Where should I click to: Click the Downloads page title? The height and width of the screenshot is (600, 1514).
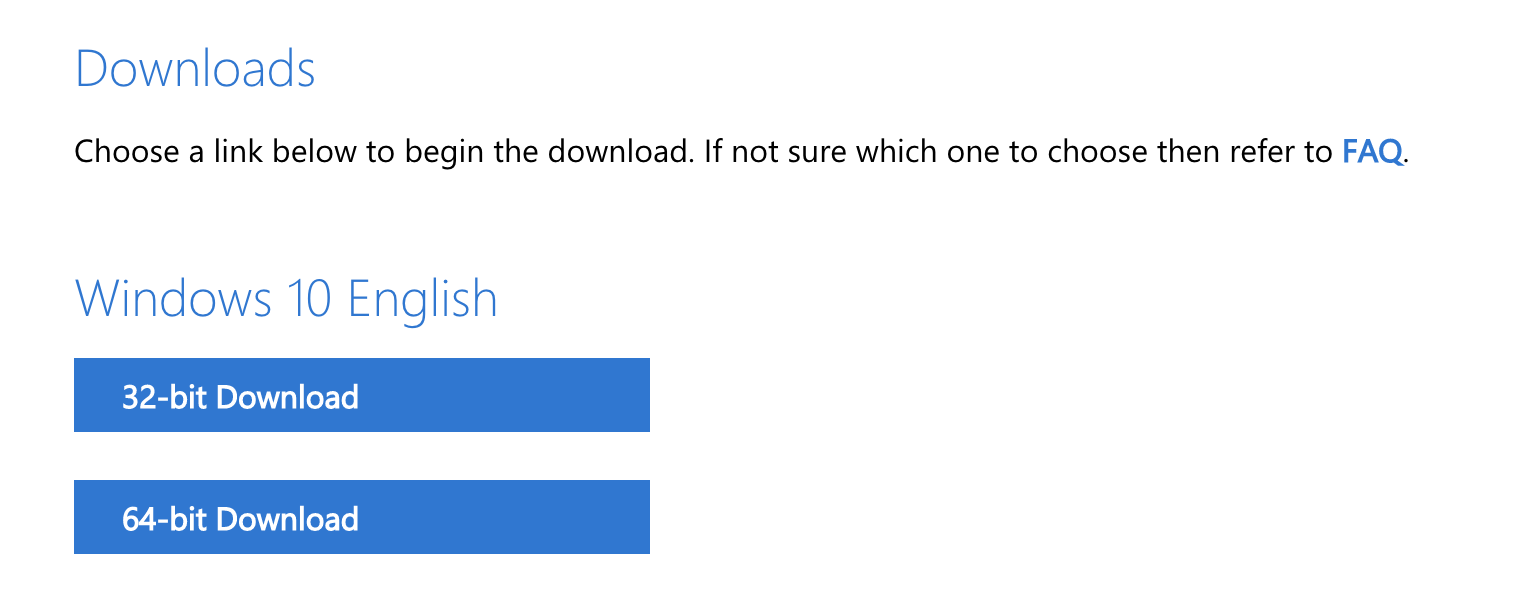point(196,68)
